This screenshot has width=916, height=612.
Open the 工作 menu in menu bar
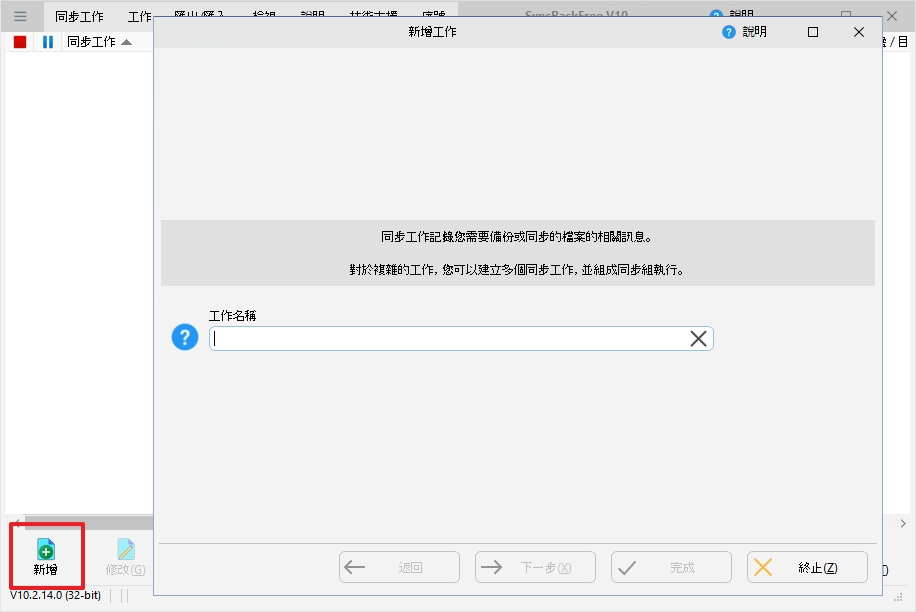click(x=140, y=17)
